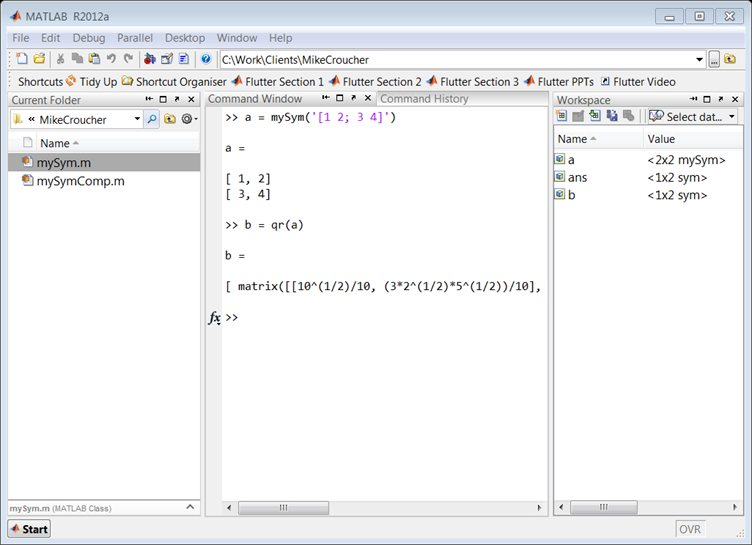Open the Select data plot dropdown
Viewport: 752px width, 545px height.
[692, 117]
